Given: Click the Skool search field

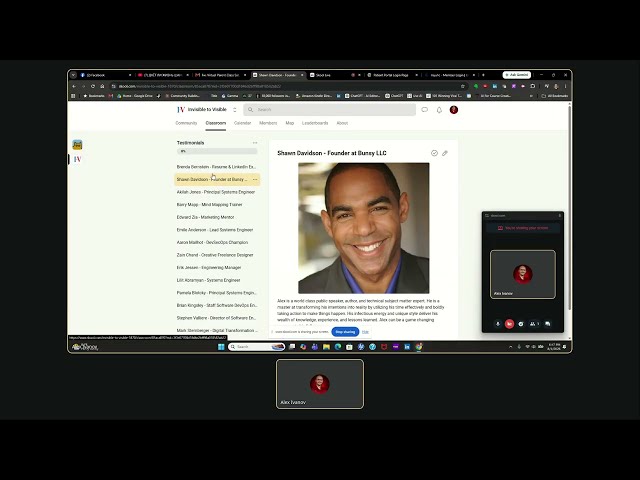Looking at the screenshot, I should pyautogui.click(x=330, y=110).
